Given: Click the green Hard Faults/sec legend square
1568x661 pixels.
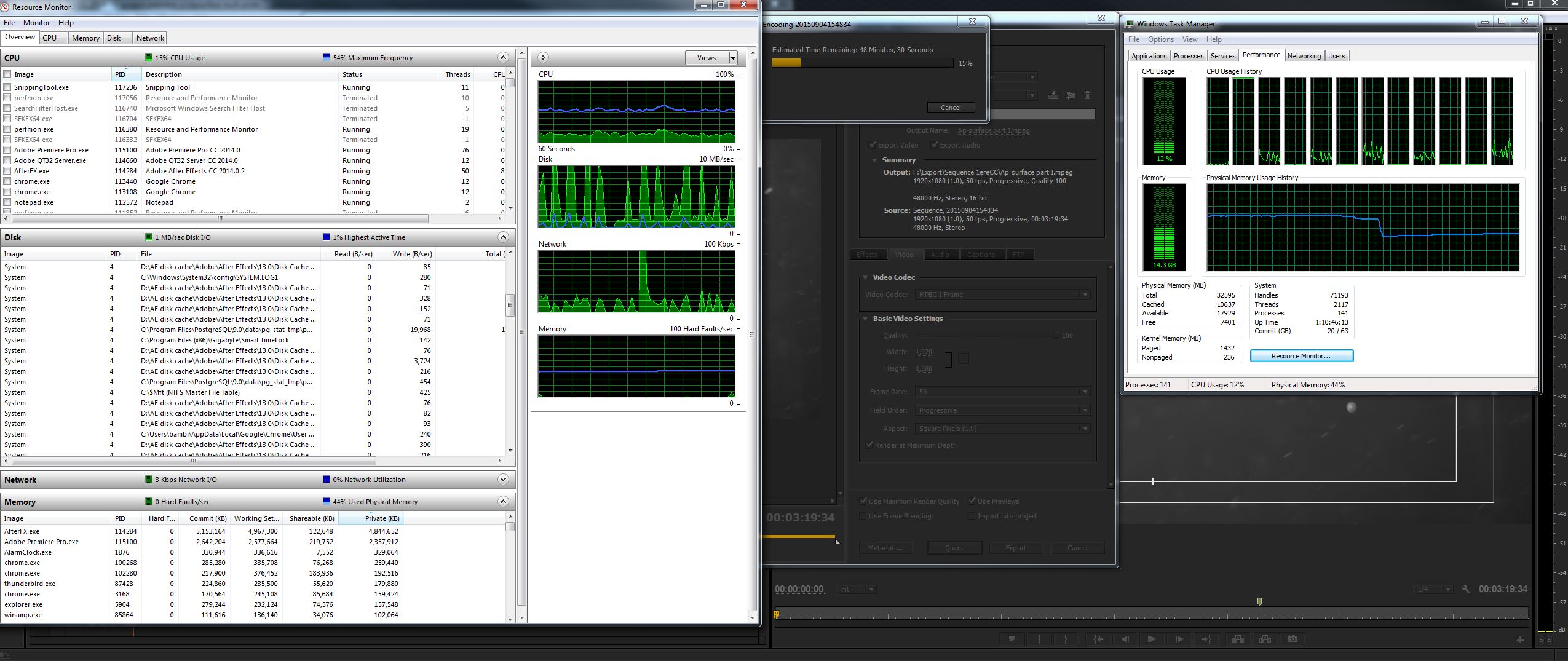Looking at the screenshot, I should [x=148, y=501].
